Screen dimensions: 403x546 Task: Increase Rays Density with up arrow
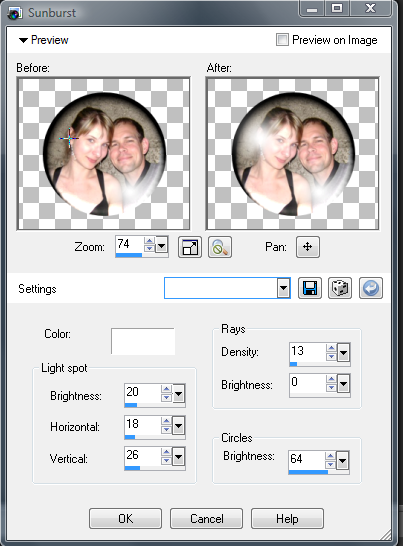(x=331, y=348)
